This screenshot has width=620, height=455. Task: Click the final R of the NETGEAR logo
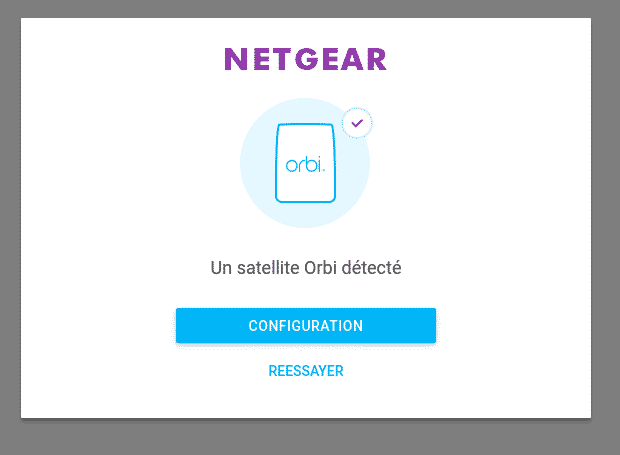(376, 59)
